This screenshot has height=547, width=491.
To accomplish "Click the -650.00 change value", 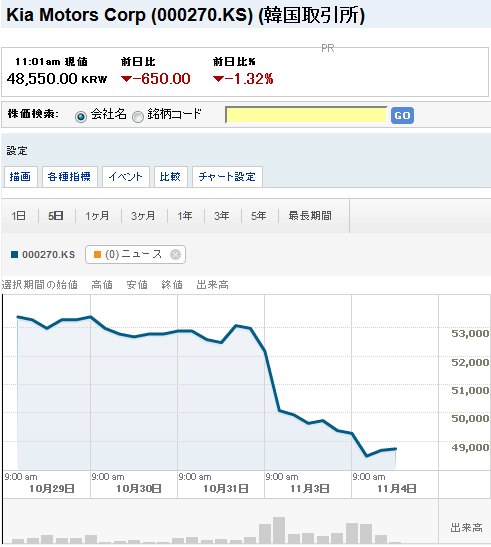I will (x=156, y=79).
